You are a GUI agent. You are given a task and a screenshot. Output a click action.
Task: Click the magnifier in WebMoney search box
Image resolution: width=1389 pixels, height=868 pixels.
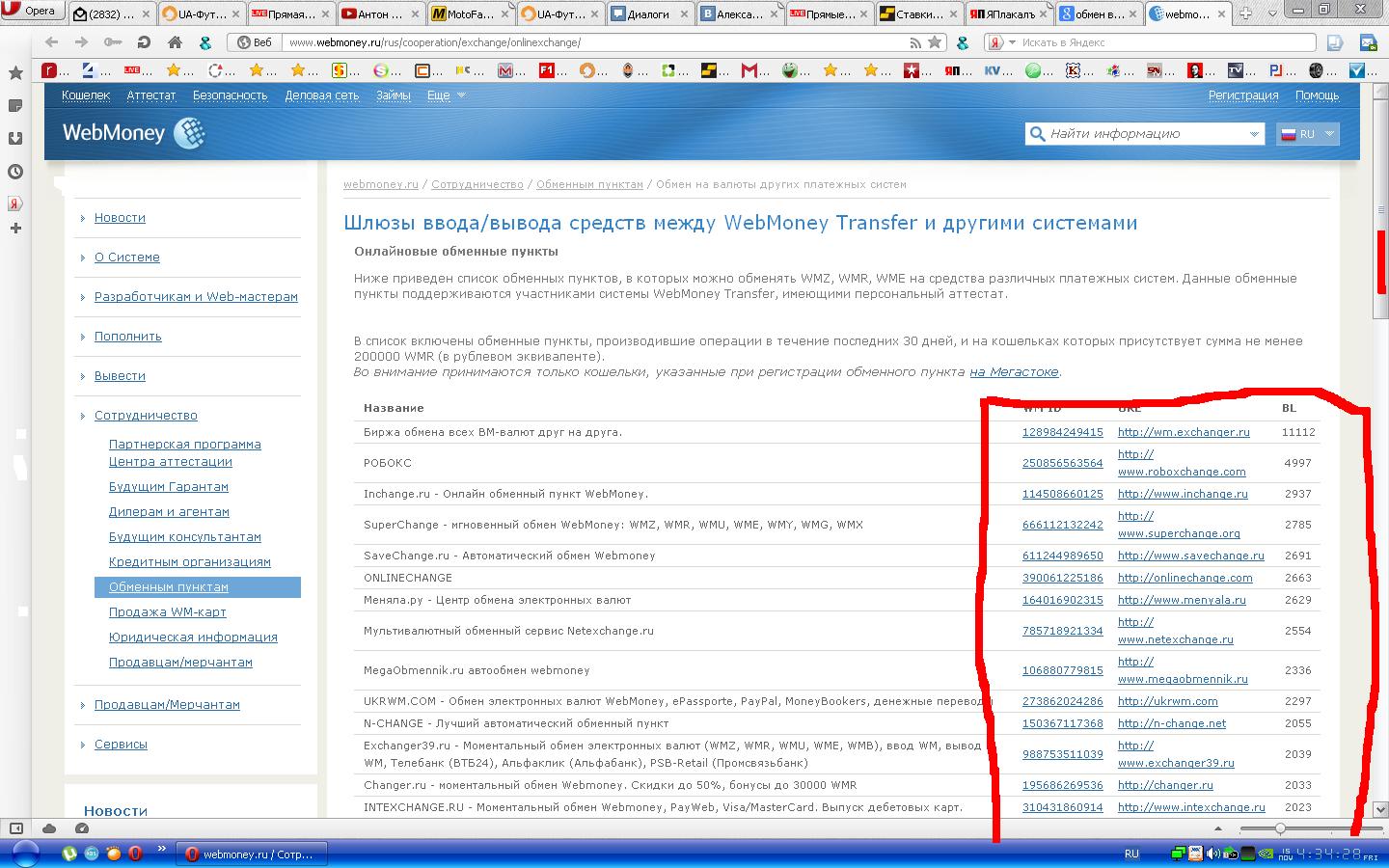pos(1038,134)
